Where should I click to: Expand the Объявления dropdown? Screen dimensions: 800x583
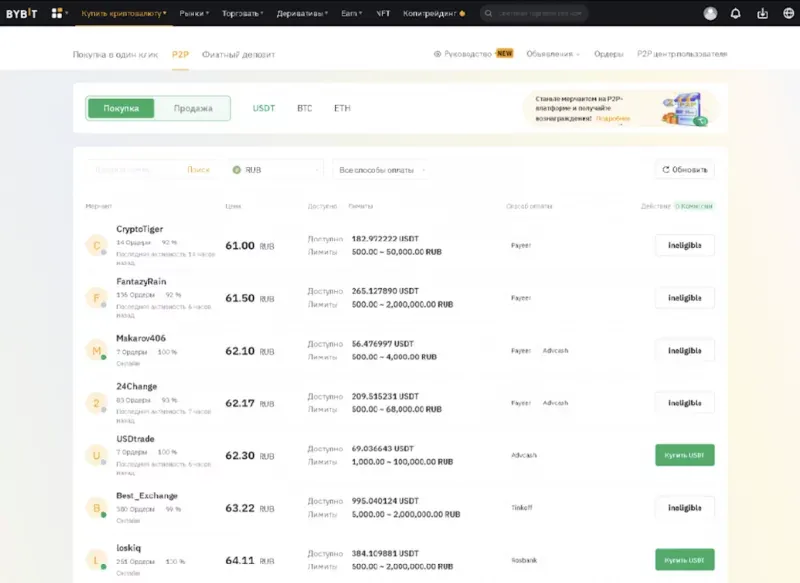(x=553, y=54)
